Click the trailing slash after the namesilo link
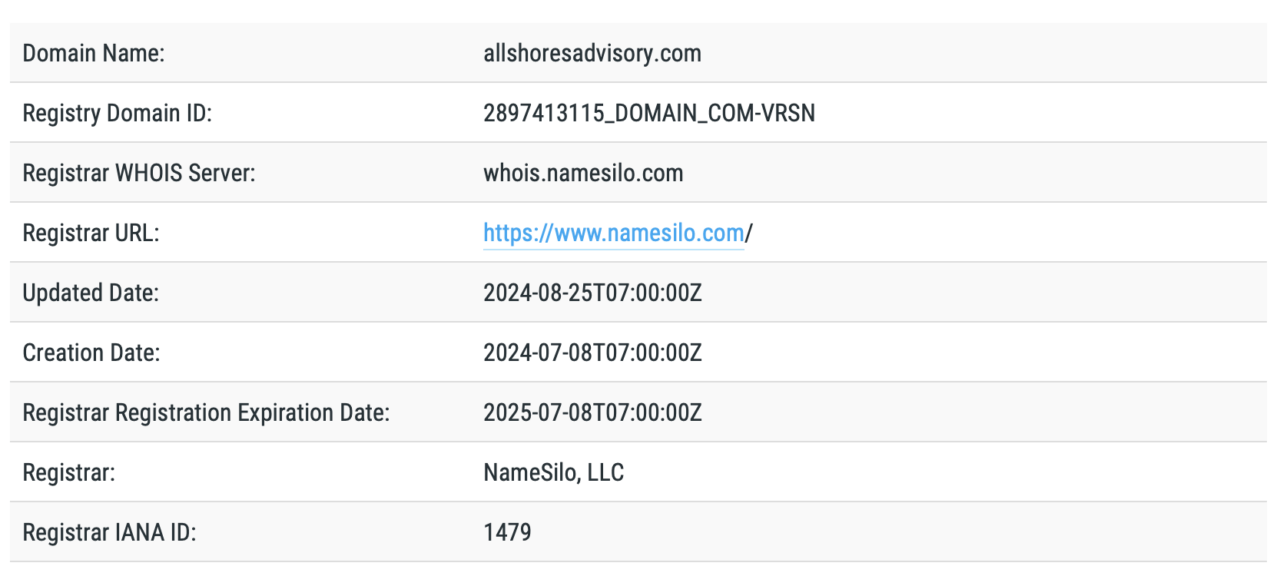Screen dimensions: 1280x576 click(x=749, y=233)
